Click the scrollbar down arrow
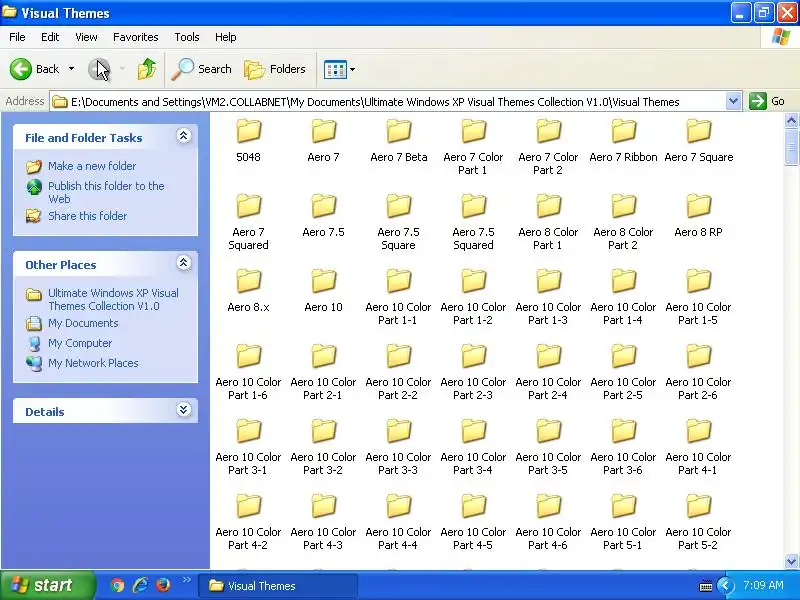This screenshot has width=800, height=600. [x=791, y=561]
